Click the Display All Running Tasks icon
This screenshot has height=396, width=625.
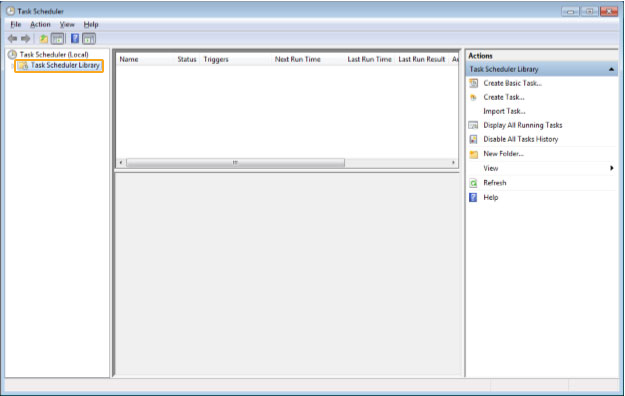pos(473,125)
